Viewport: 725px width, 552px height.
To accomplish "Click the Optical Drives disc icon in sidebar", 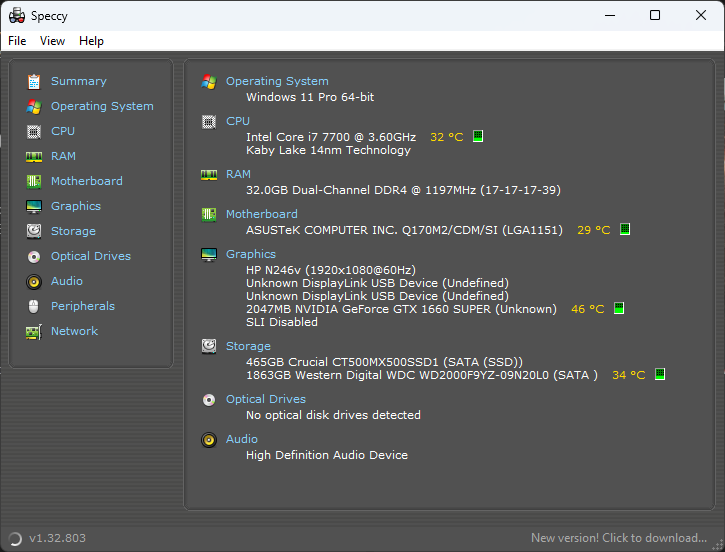I will [34, 257].
